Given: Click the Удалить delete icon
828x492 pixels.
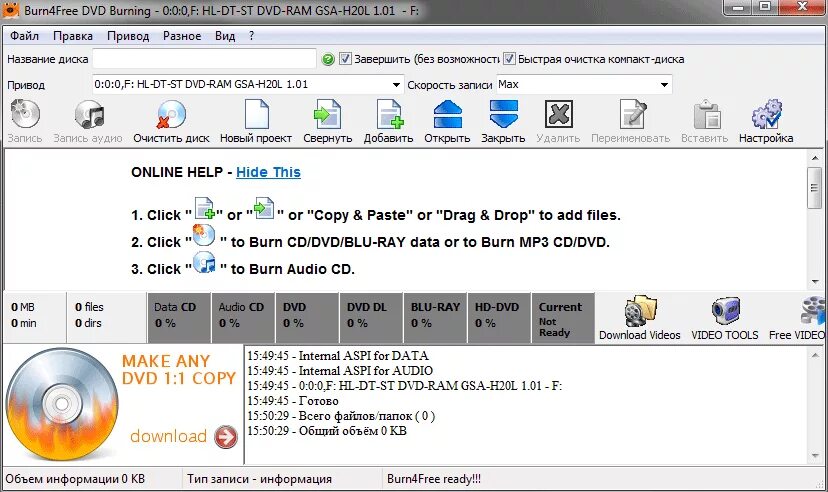Looking at the screenshot, I should (x=559, y=114).
